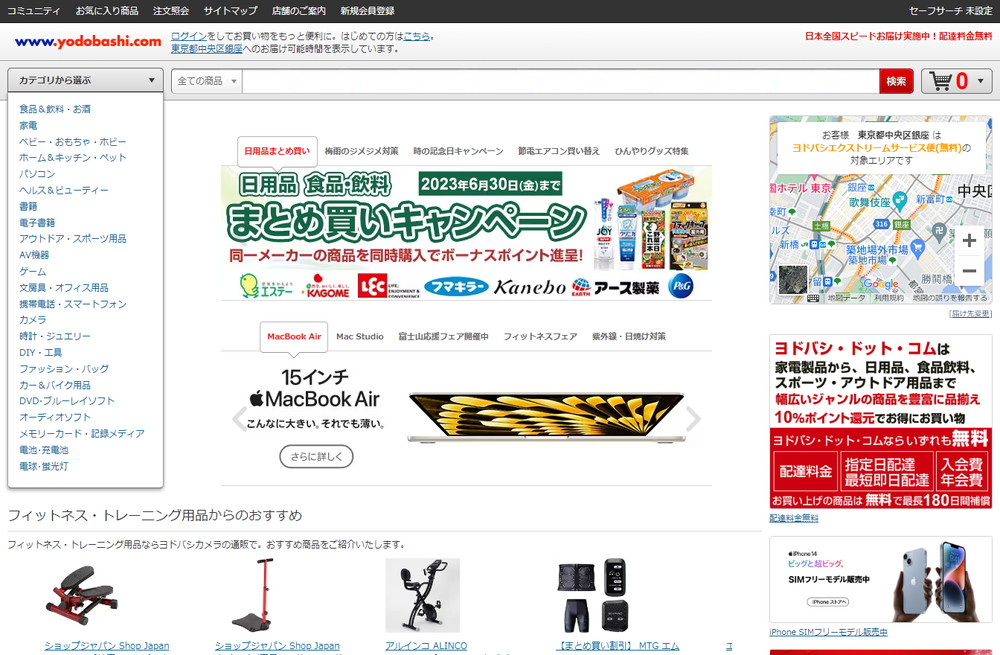Open the red stepper product thumbnail
The height and width of the screenshot is (655, 1000).
click(82, 595)
